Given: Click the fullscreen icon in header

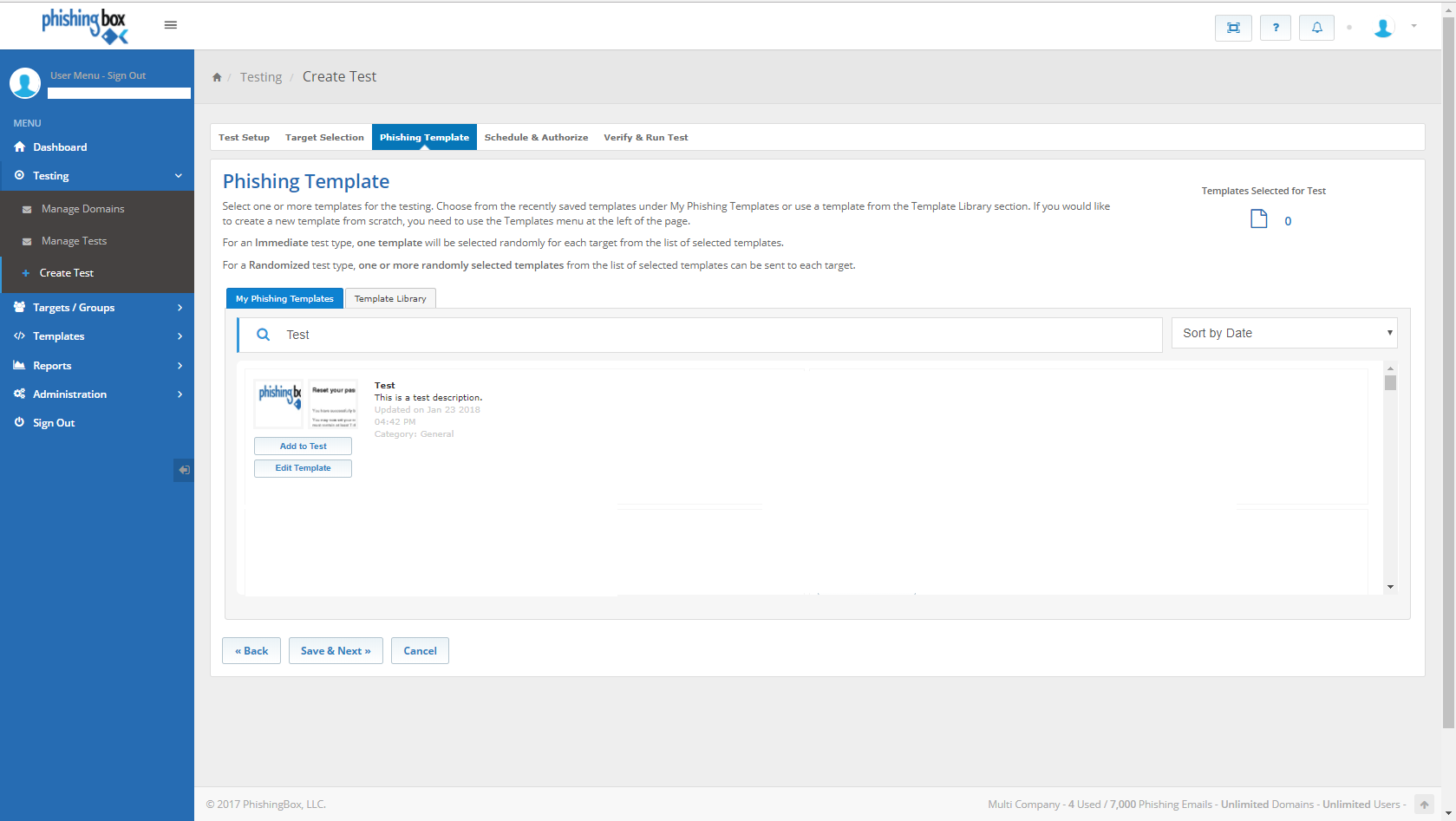Looking at the screenshot, I should click(x=1233, y=28).
